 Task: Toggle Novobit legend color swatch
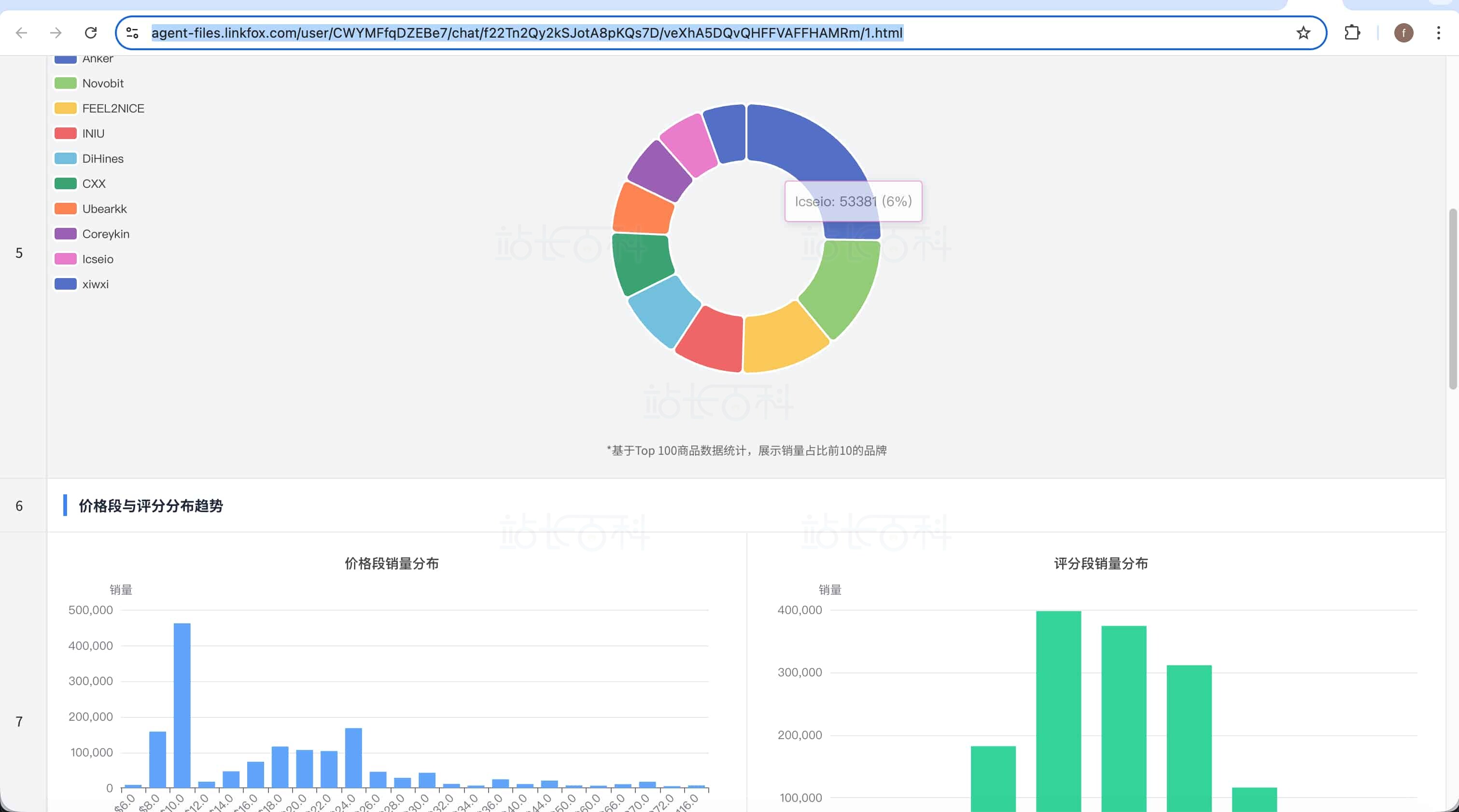65,83
